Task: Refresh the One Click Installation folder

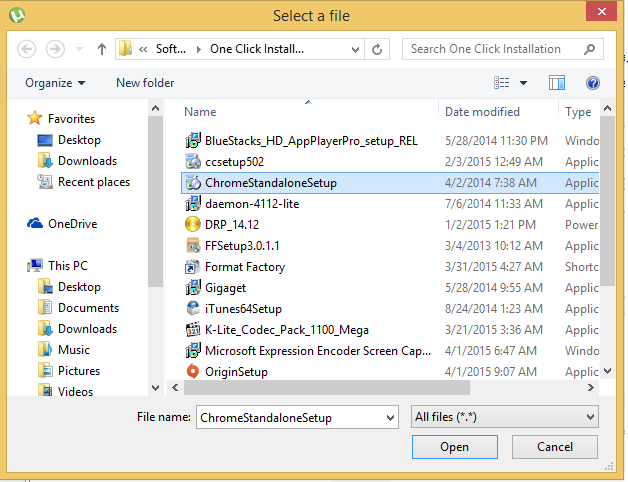Action: pos(377,49)
